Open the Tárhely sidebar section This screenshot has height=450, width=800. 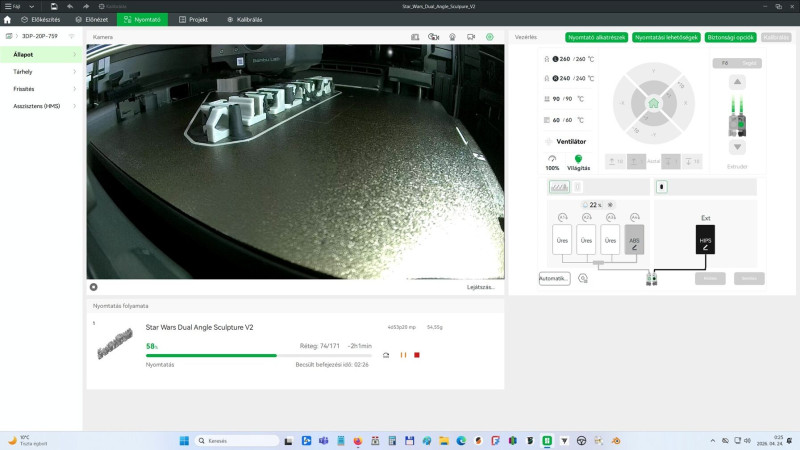click(41, 71)
